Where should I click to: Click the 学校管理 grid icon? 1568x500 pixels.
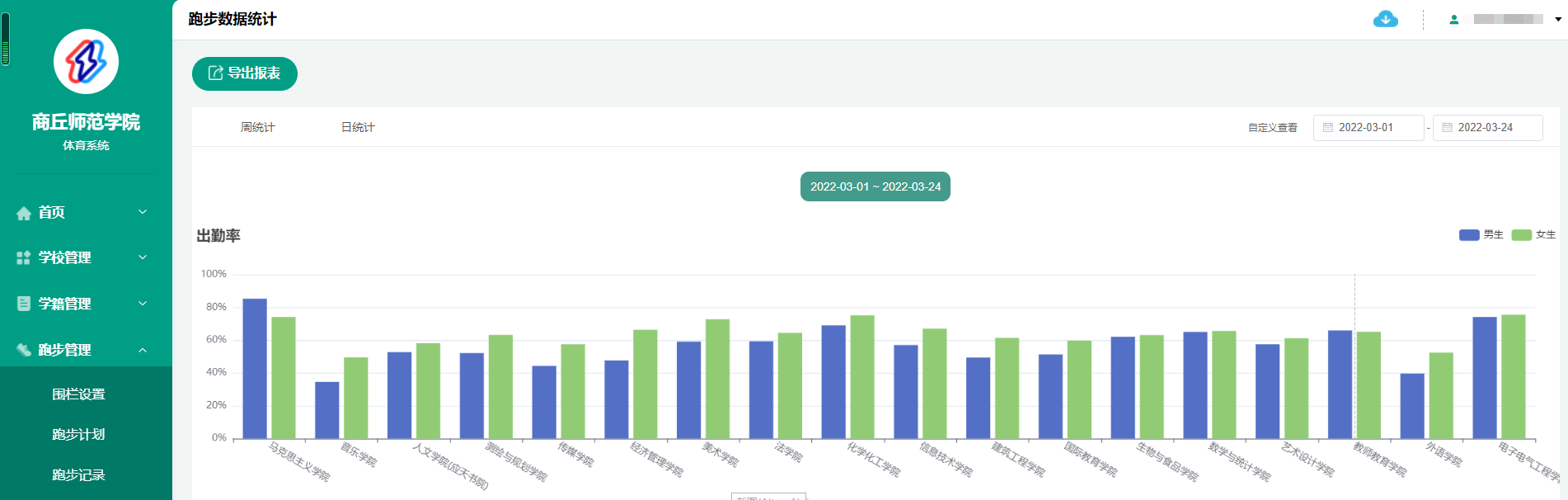24,258
